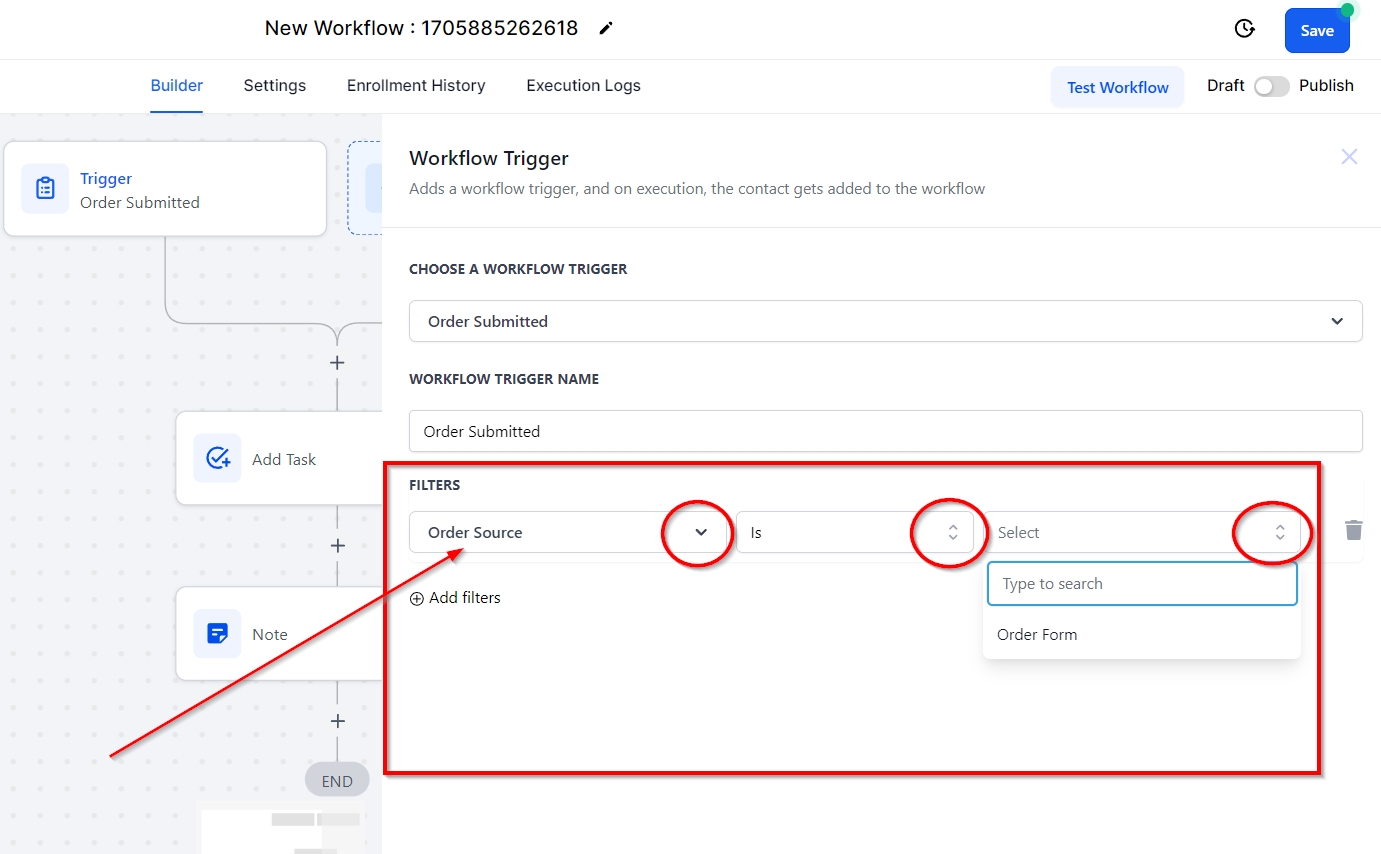Image resolution: width=1381 pixels, height=854 pixels.
Task: Click Add filters link
Action: click(x=455, y=598)
